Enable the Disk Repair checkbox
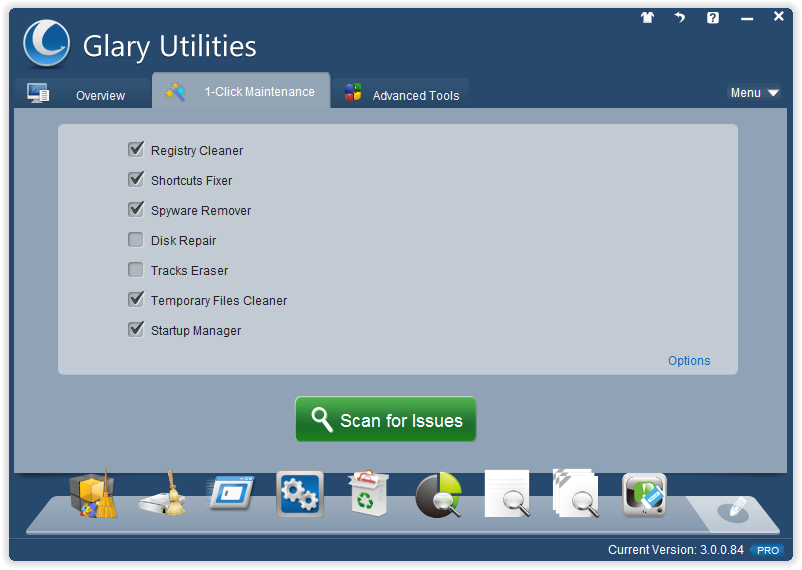 click(136, 239)
